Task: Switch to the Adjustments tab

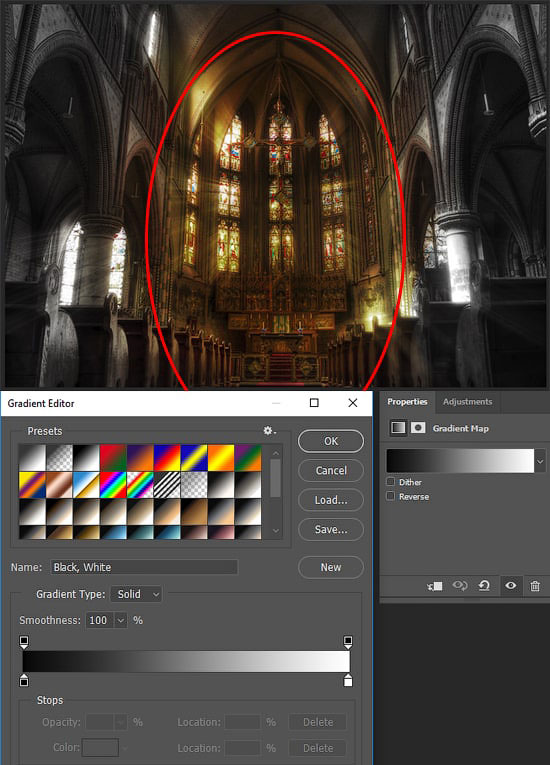Action: click(467, 402)
